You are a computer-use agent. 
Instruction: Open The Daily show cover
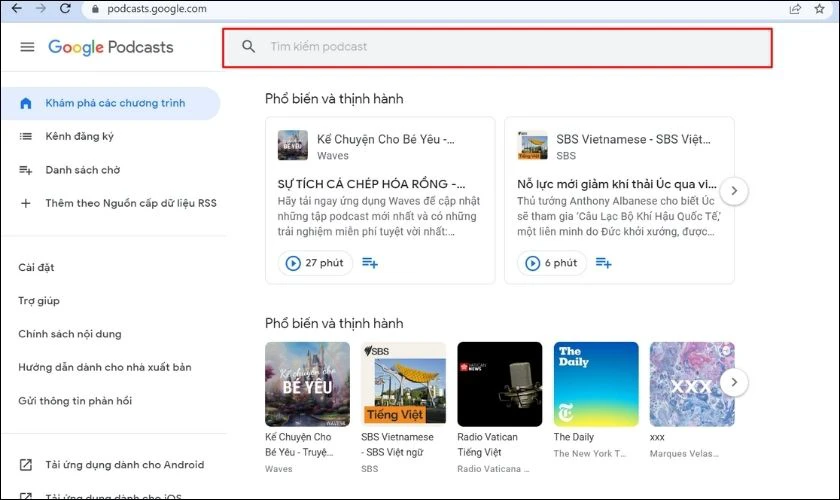tap(596, 384)
